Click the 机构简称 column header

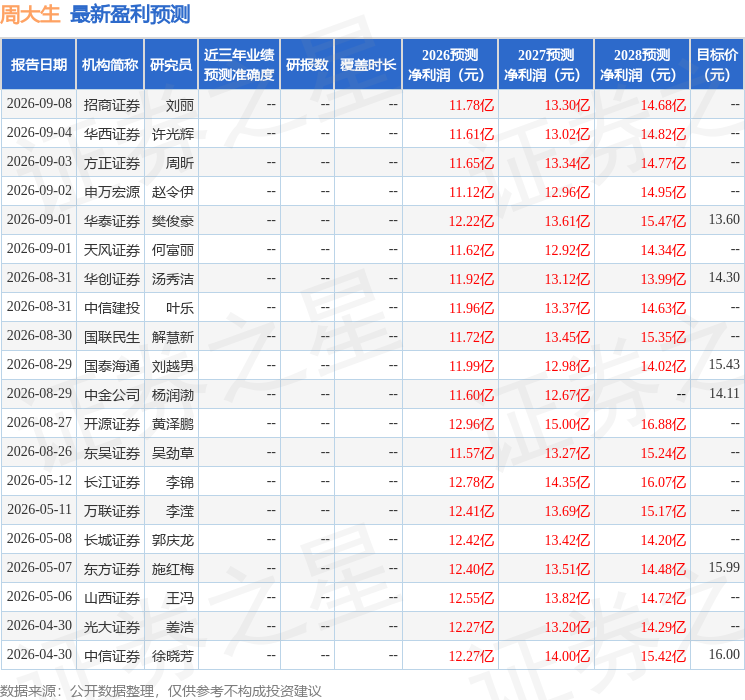click(110, 65)
